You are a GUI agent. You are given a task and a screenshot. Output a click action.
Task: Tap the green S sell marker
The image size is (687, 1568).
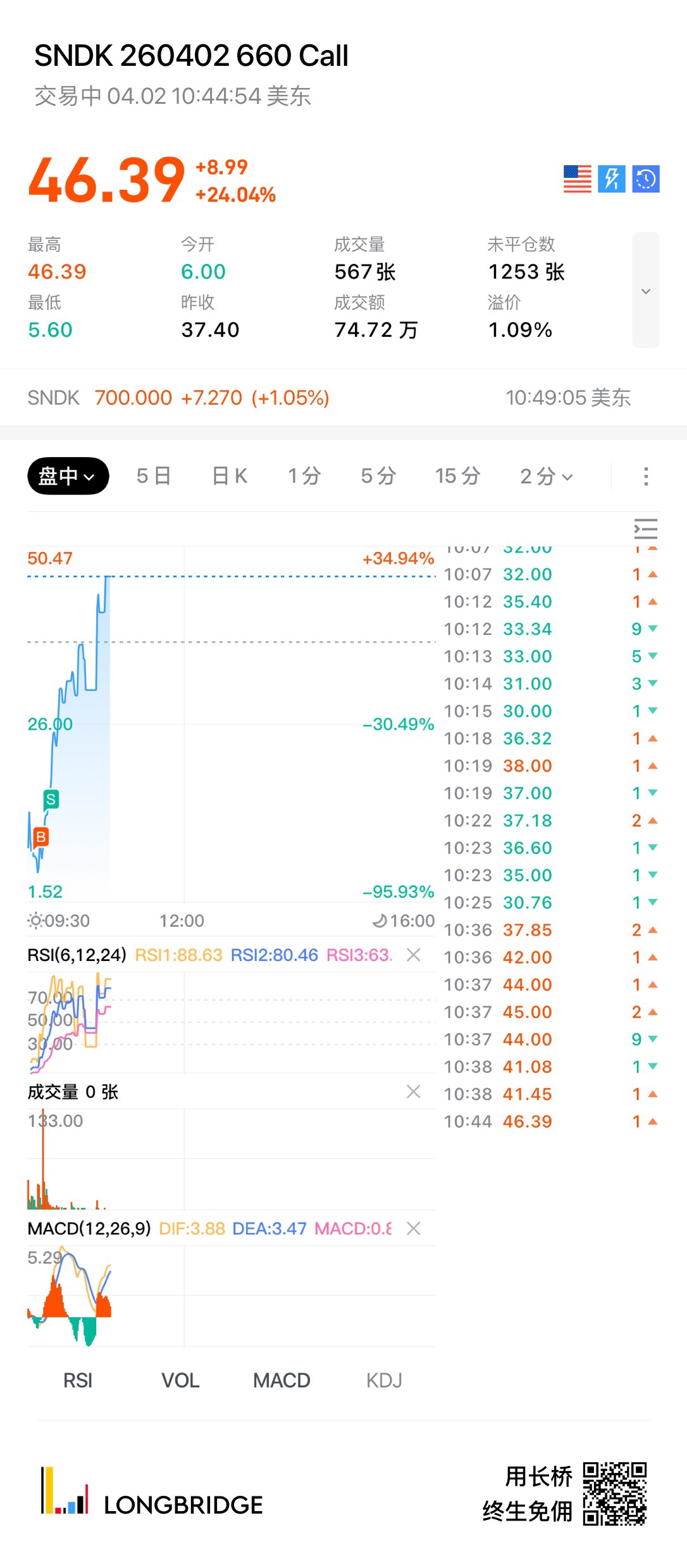pos(51,799)
